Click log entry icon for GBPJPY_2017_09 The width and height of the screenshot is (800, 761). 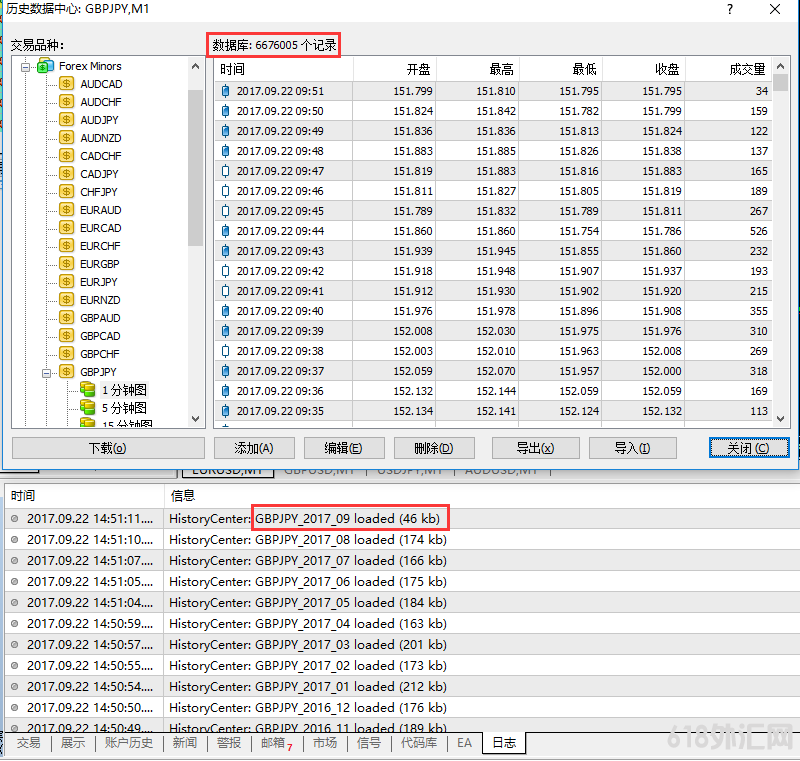click(14, 519)
